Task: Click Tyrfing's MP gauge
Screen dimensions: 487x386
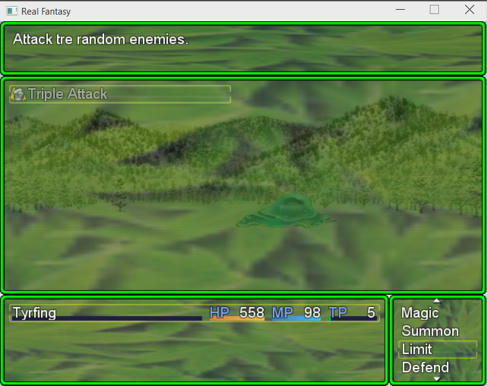Action: point(296,318)
